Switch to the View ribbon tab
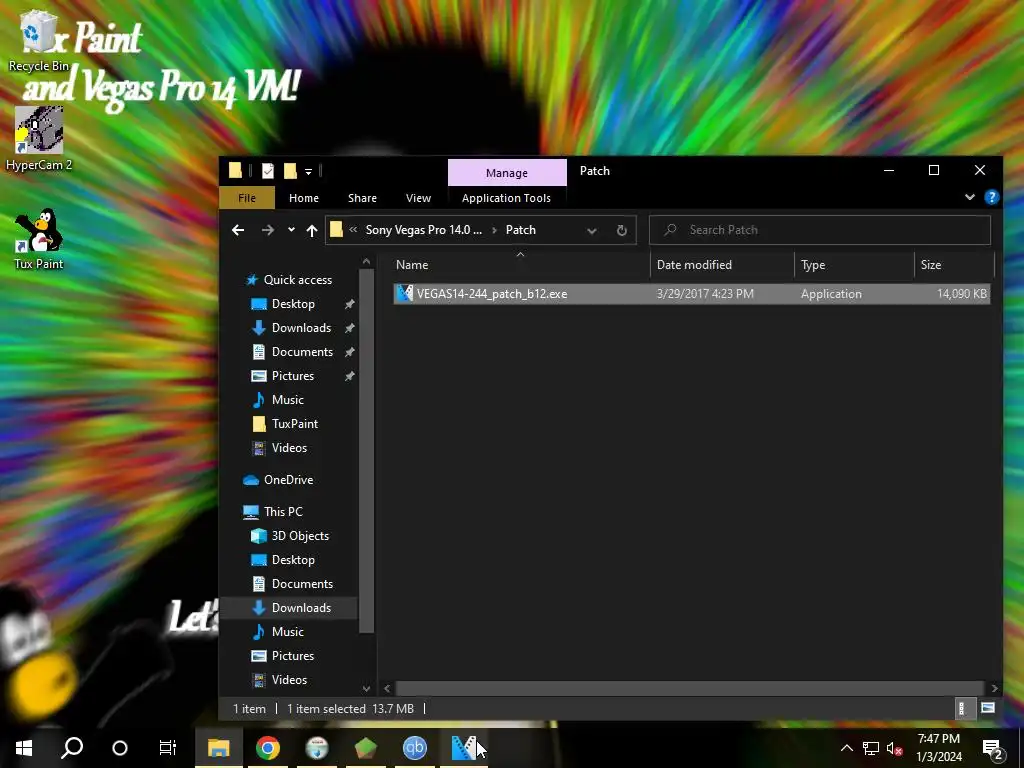Screen dimensions: 1024x768 click(418, 198)
